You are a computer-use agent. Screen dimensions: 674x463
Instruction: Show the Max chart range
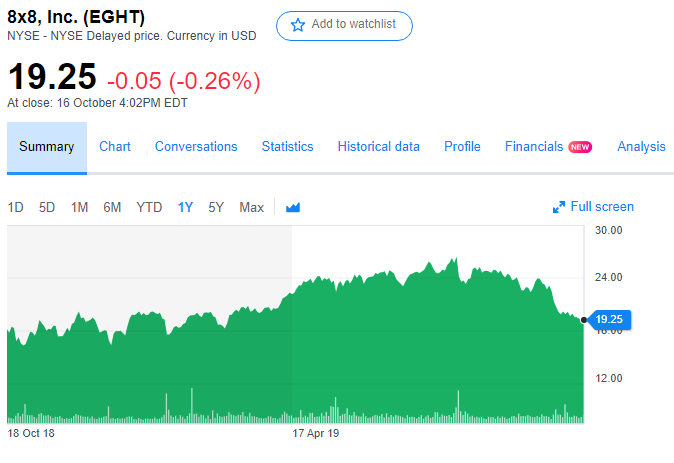[x=251, y=208]
